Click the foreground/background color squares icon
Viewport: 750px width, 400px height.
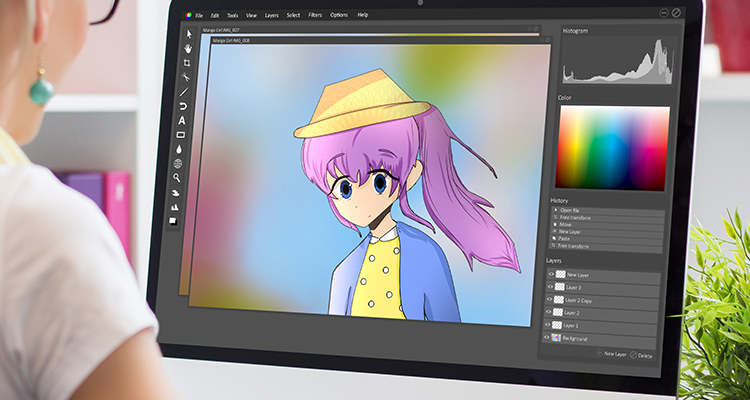(173, 221)
